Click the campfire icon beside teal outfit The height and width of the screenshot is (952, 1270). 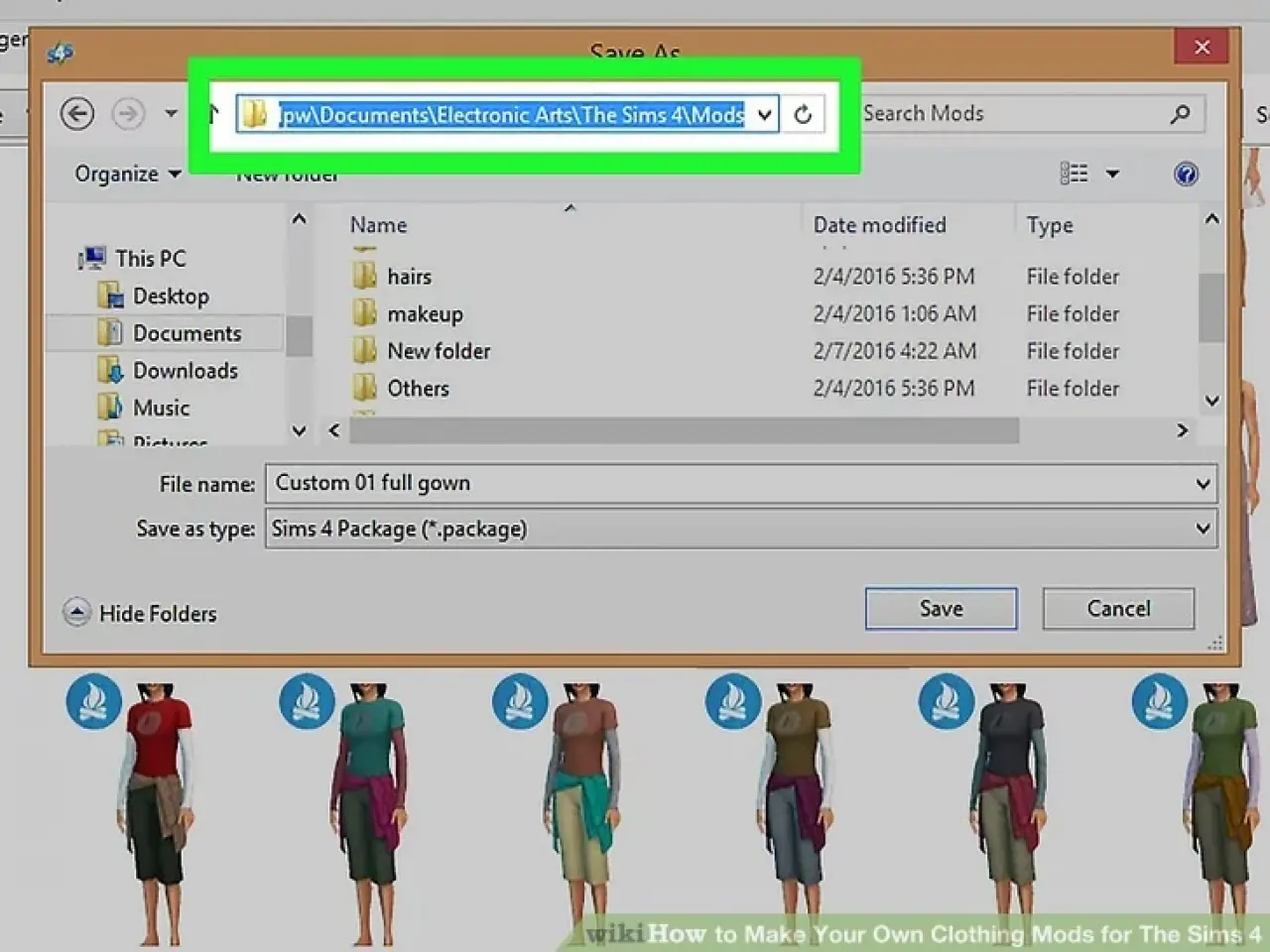(x=307, y=701)
